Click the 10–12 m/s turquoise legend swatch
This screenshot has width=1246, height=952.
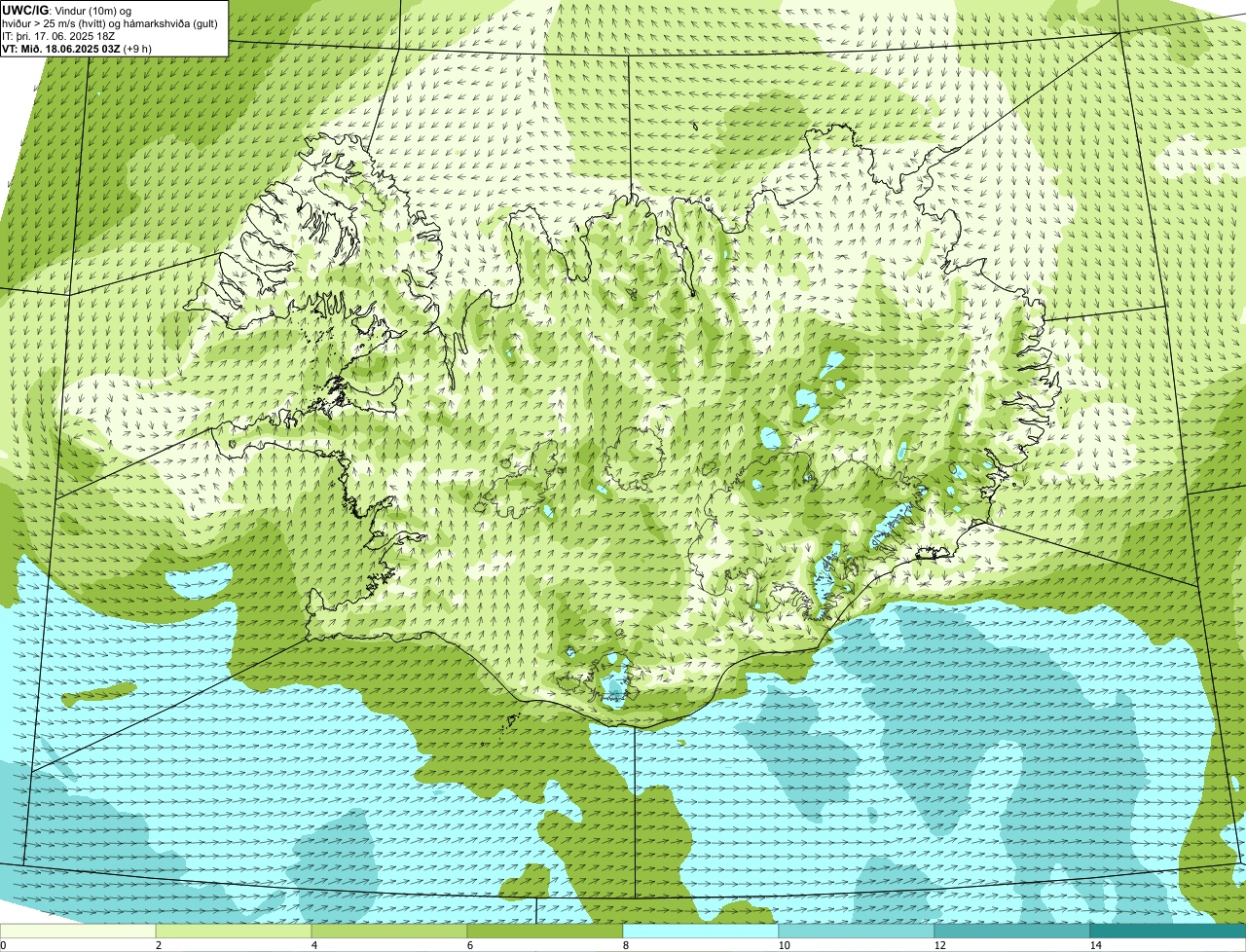[x=857, y=931]
